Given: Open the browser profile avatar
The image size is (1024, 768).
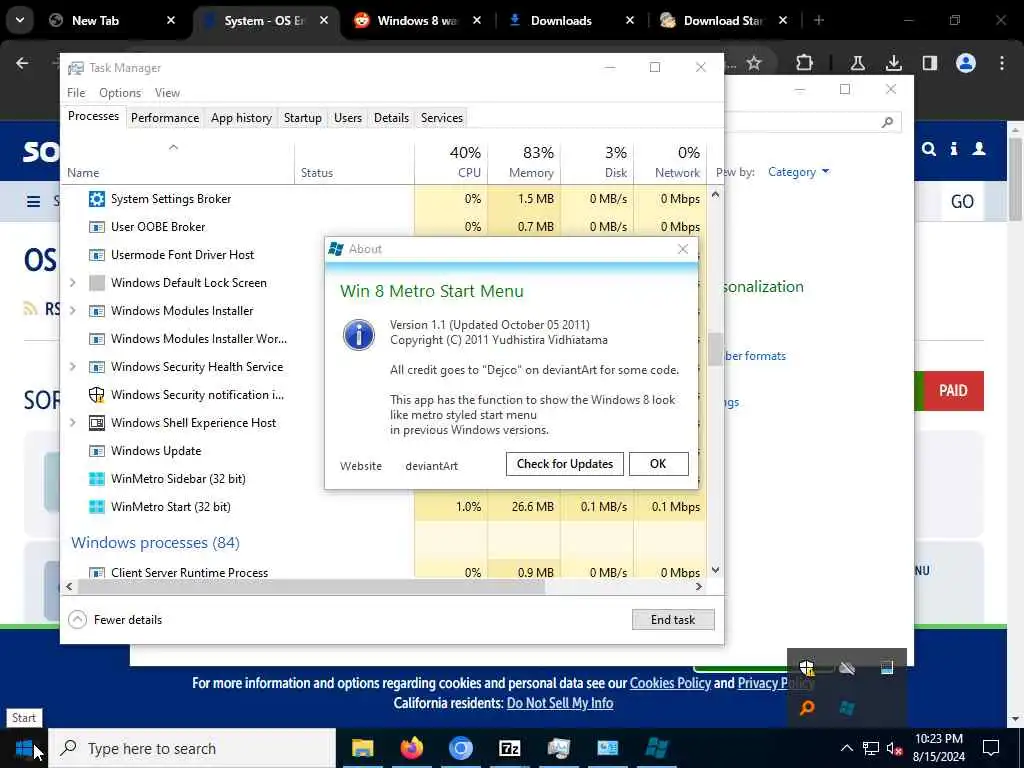Looking at the screenshot, I should click(966, 63).
